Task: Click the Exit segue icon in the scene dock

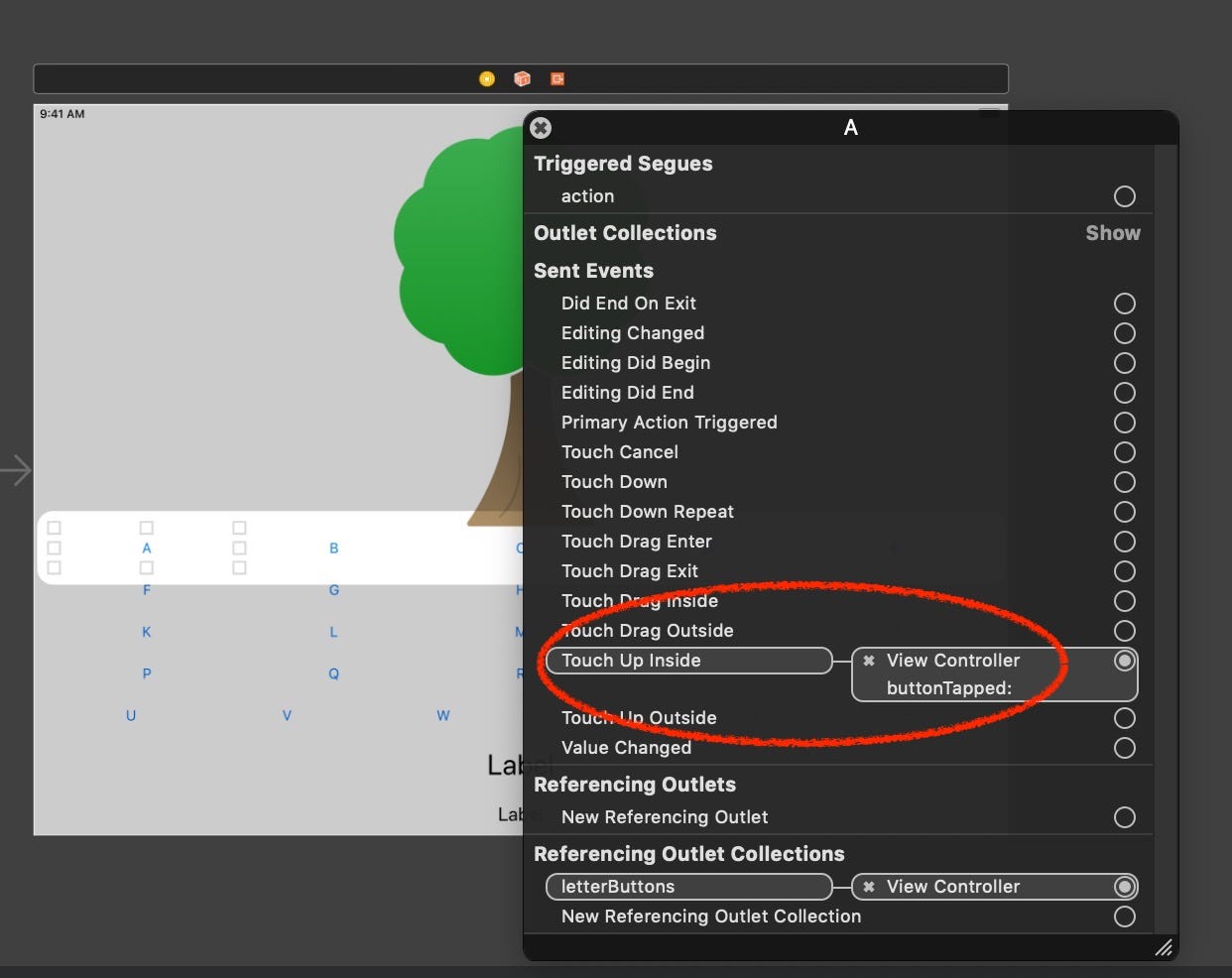Action: [556, 78]
